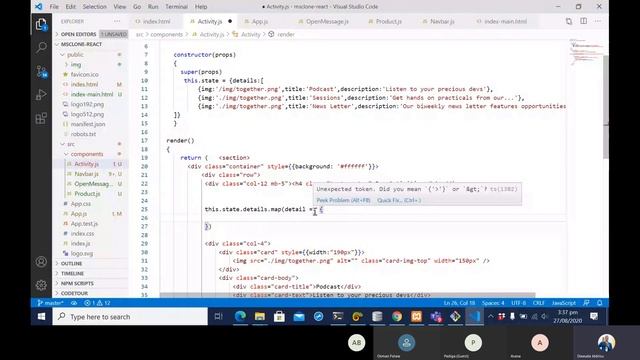Open the Explorer view in activity bar
Viewport: 640px width, 360px height.
coord(41,24)
